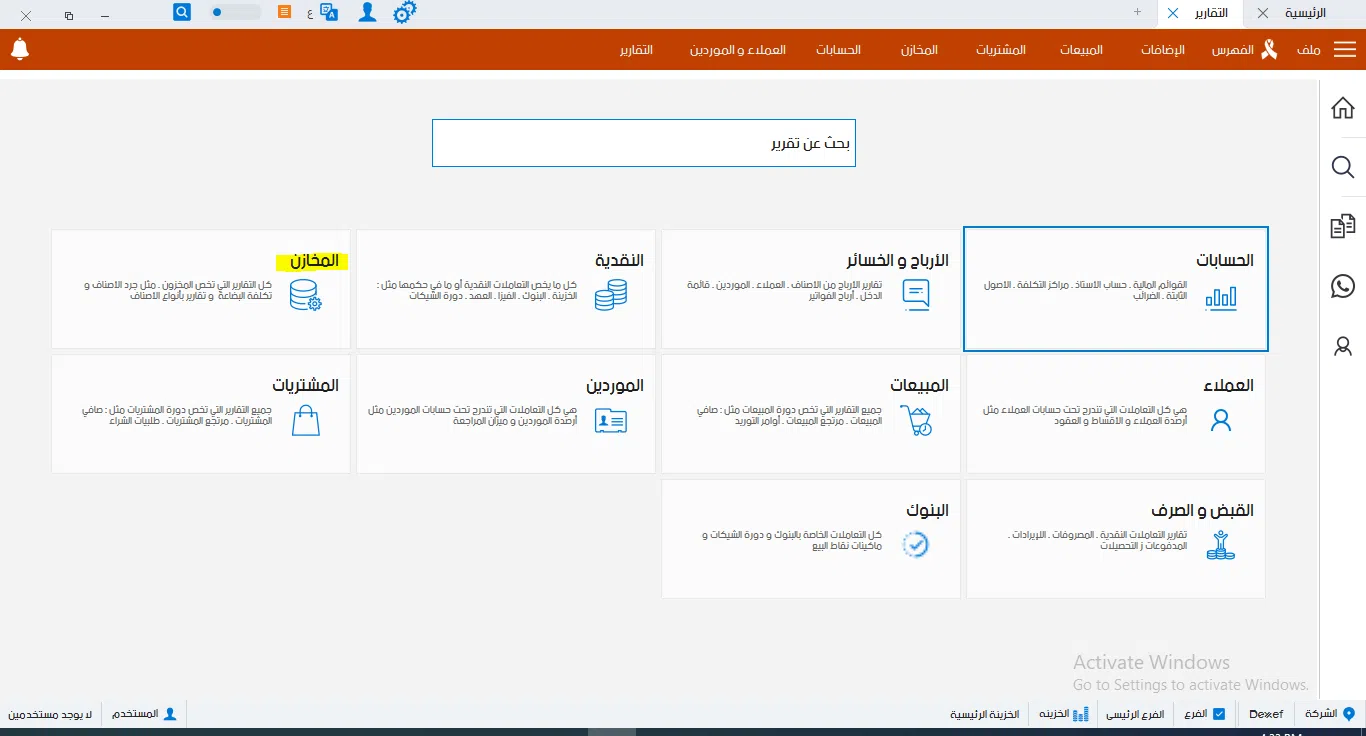Click the database icon on المخازن card
This screenshot has width=1366, height=736.
point(305,295)
